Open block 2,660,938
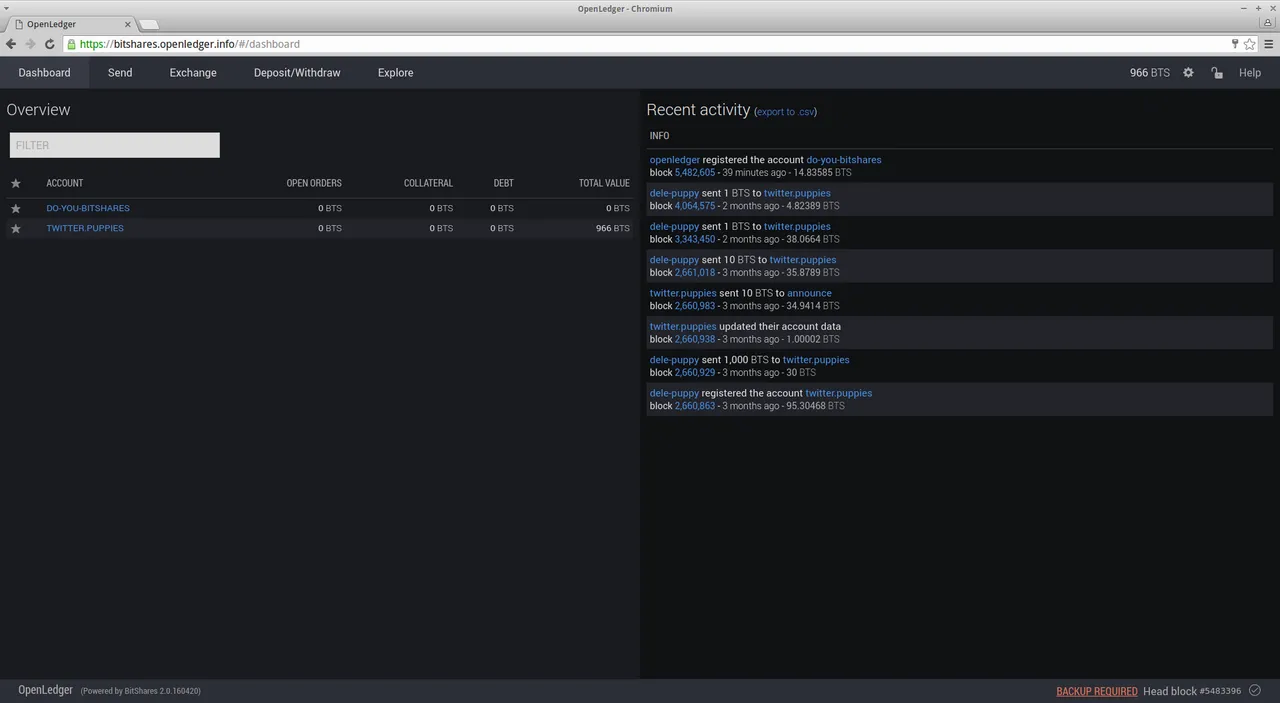This screenshot has height=703, width=1280. coord(695,339)
